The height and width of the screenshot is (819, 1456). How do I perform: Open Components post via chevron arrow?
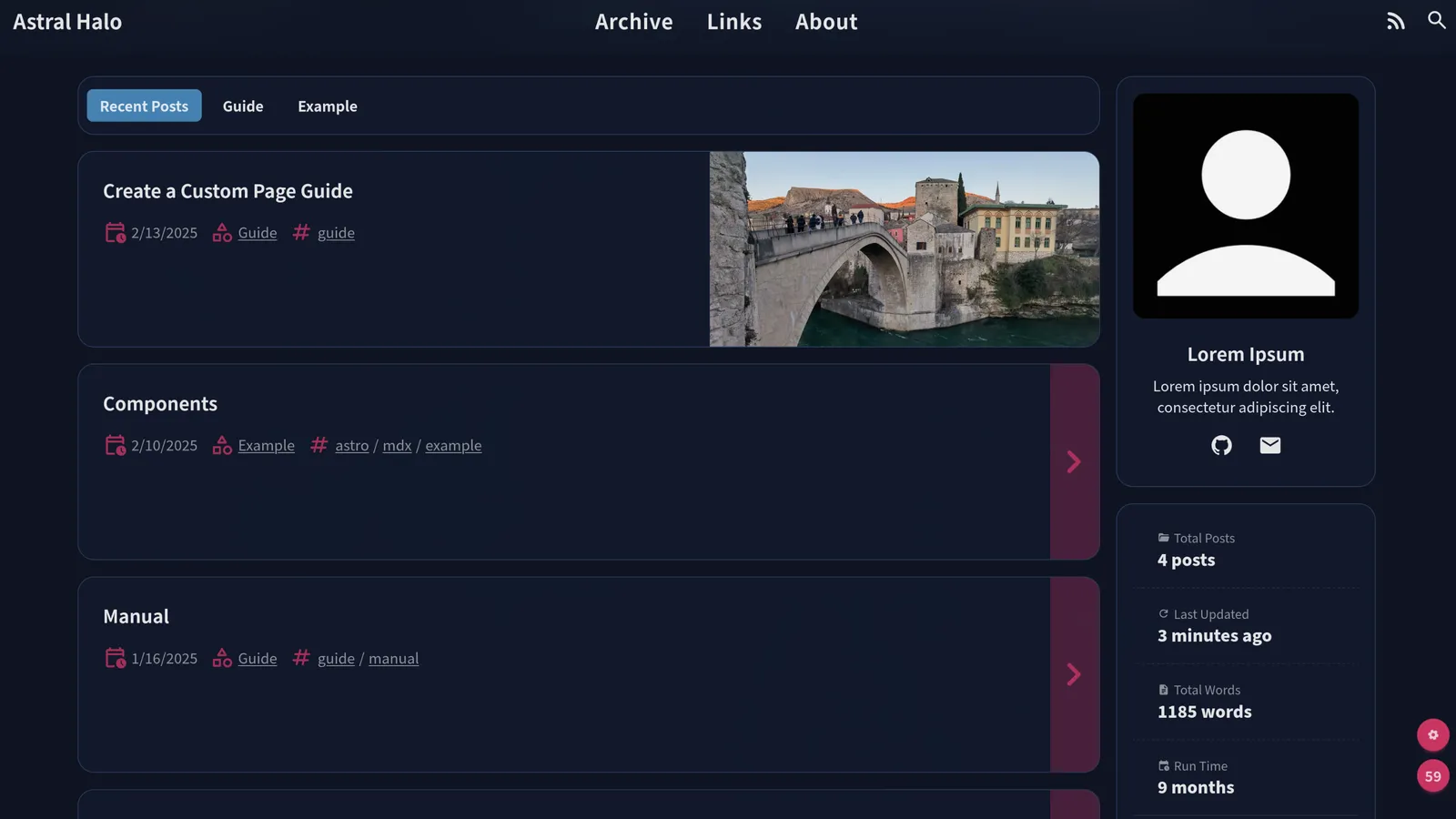[1074, 461]
